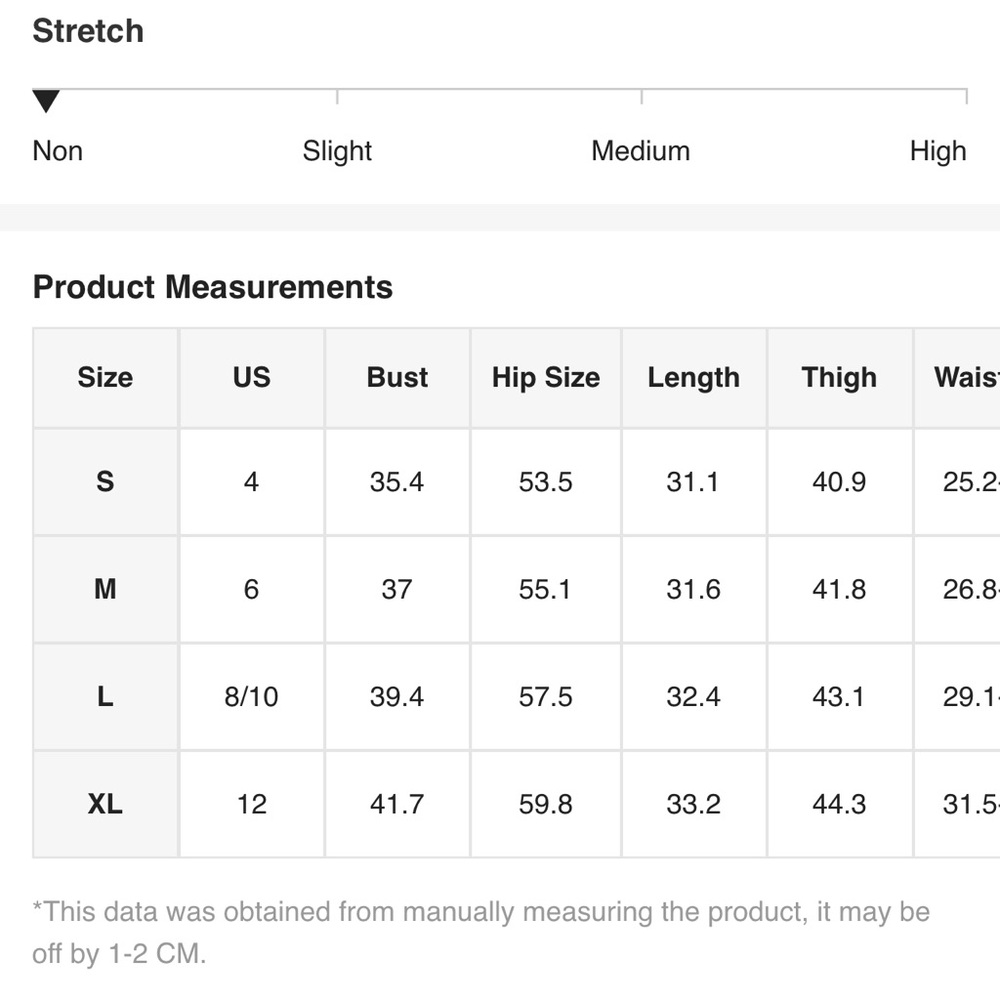Click the Bust column header
This screenshot has width=1000, height=1000.
click(397, 377)
